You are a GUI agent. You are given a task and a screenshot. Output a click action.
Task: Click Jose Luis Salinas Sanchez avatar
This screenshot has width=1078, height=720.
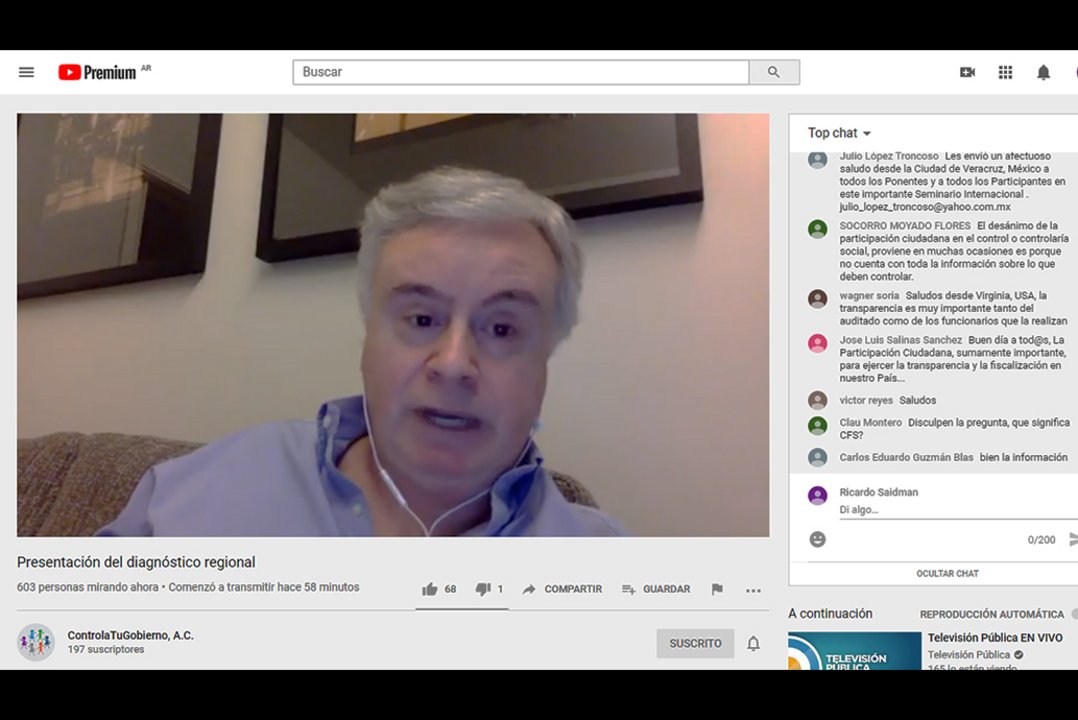(817, 343)
